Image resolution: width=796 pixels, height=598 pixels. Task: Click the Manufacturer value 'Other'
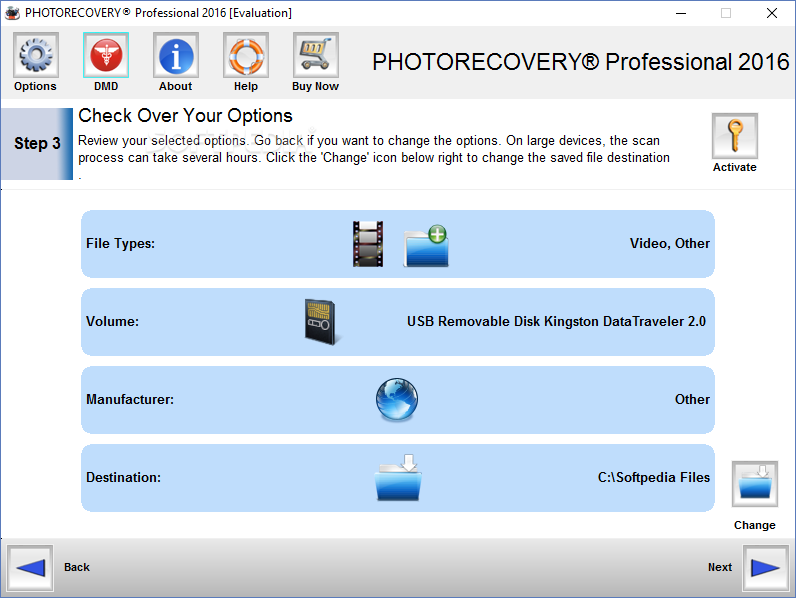tap(692, 400)
